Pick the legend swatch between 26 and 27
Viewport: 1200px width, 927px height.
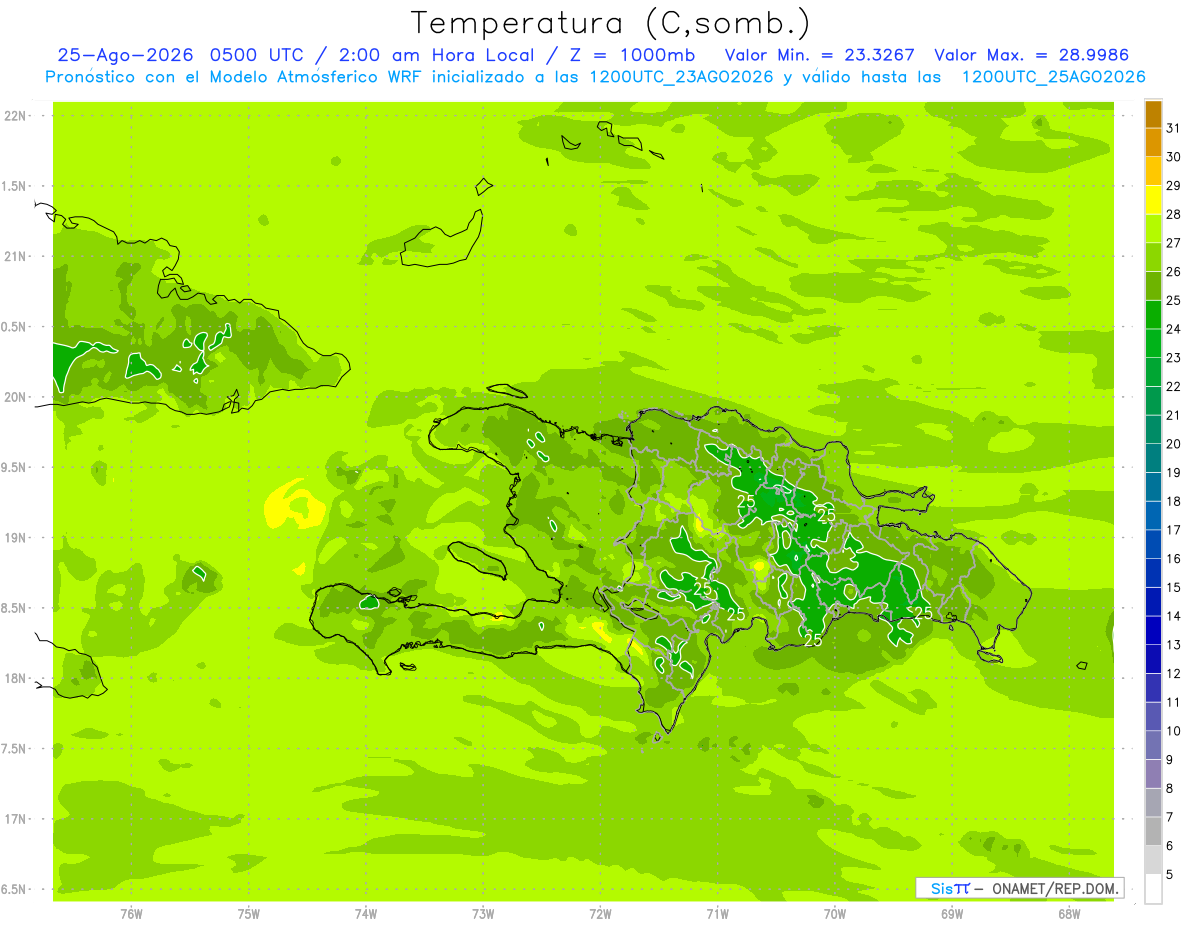(x=1153, y=258)
